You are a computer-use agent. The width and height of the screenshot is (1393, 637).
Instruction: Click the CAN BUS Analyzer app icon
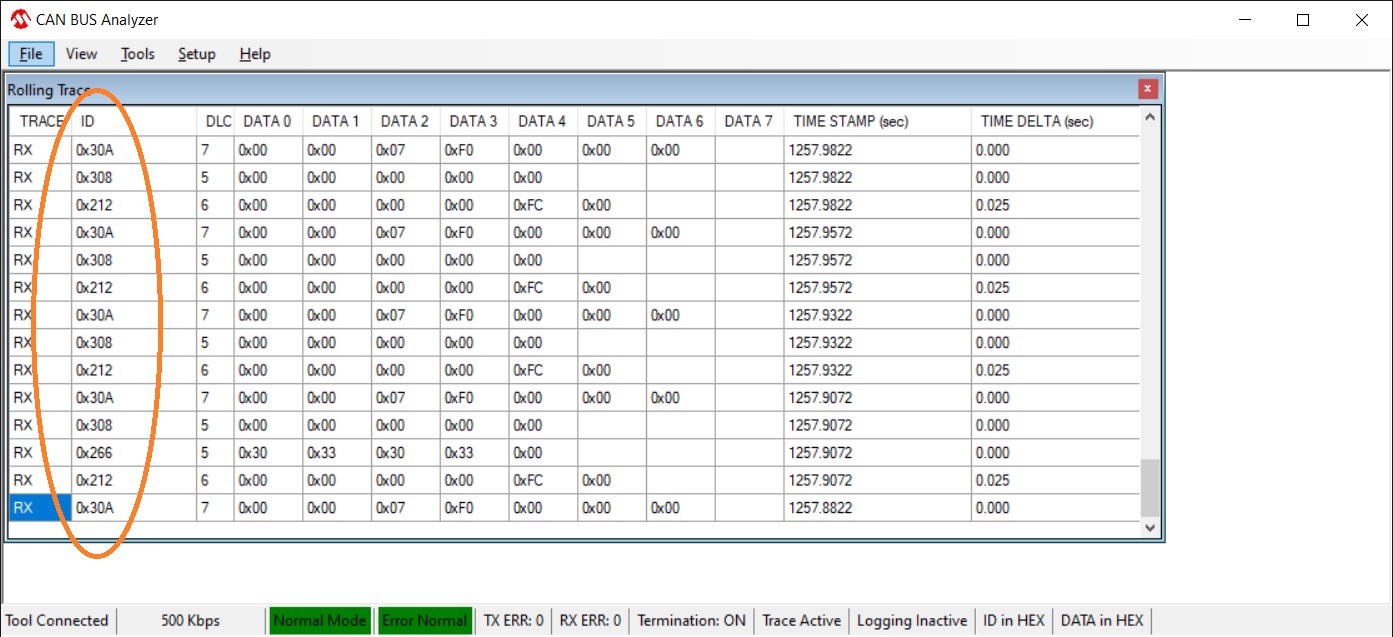pyautogui.click(x=20, y=20)
